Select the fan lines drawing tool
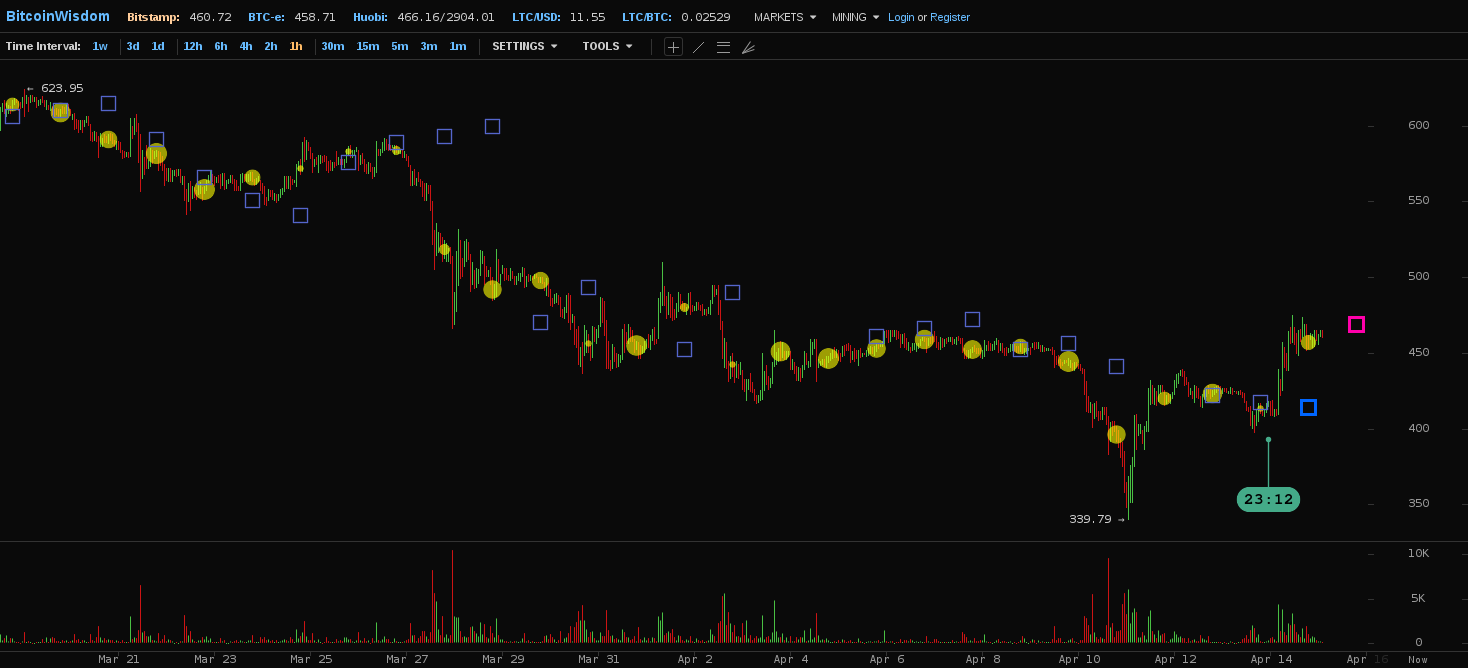 point(748,47)
